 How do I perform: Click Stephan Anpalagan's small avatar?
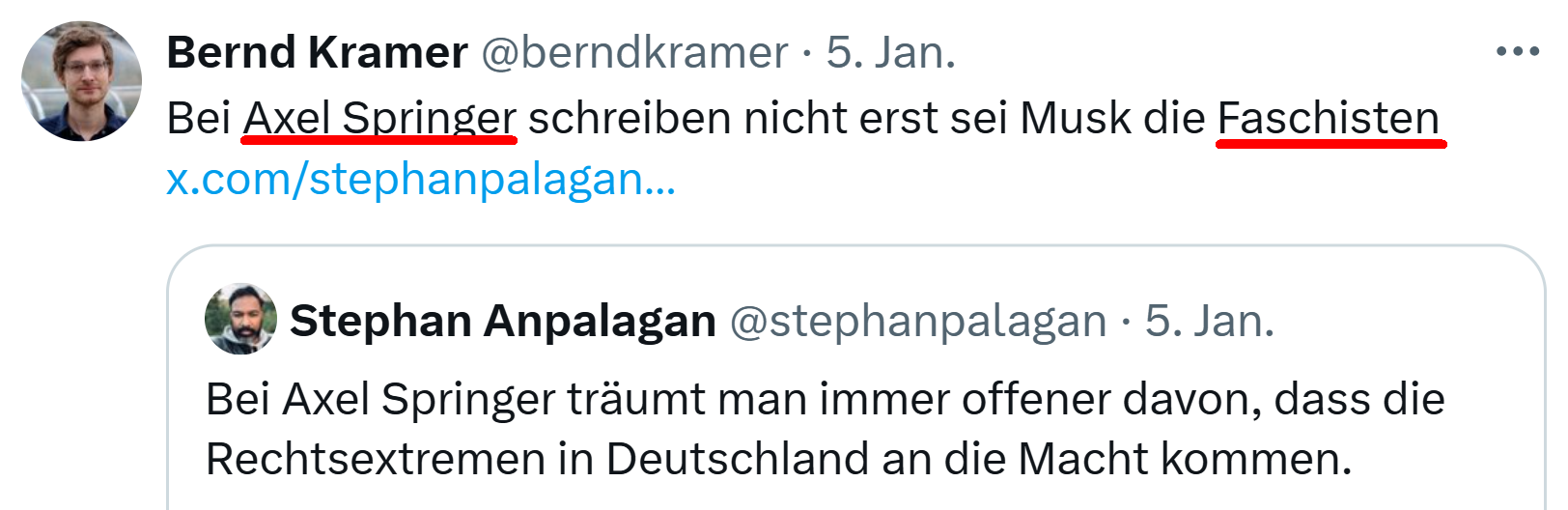[240, 320]
